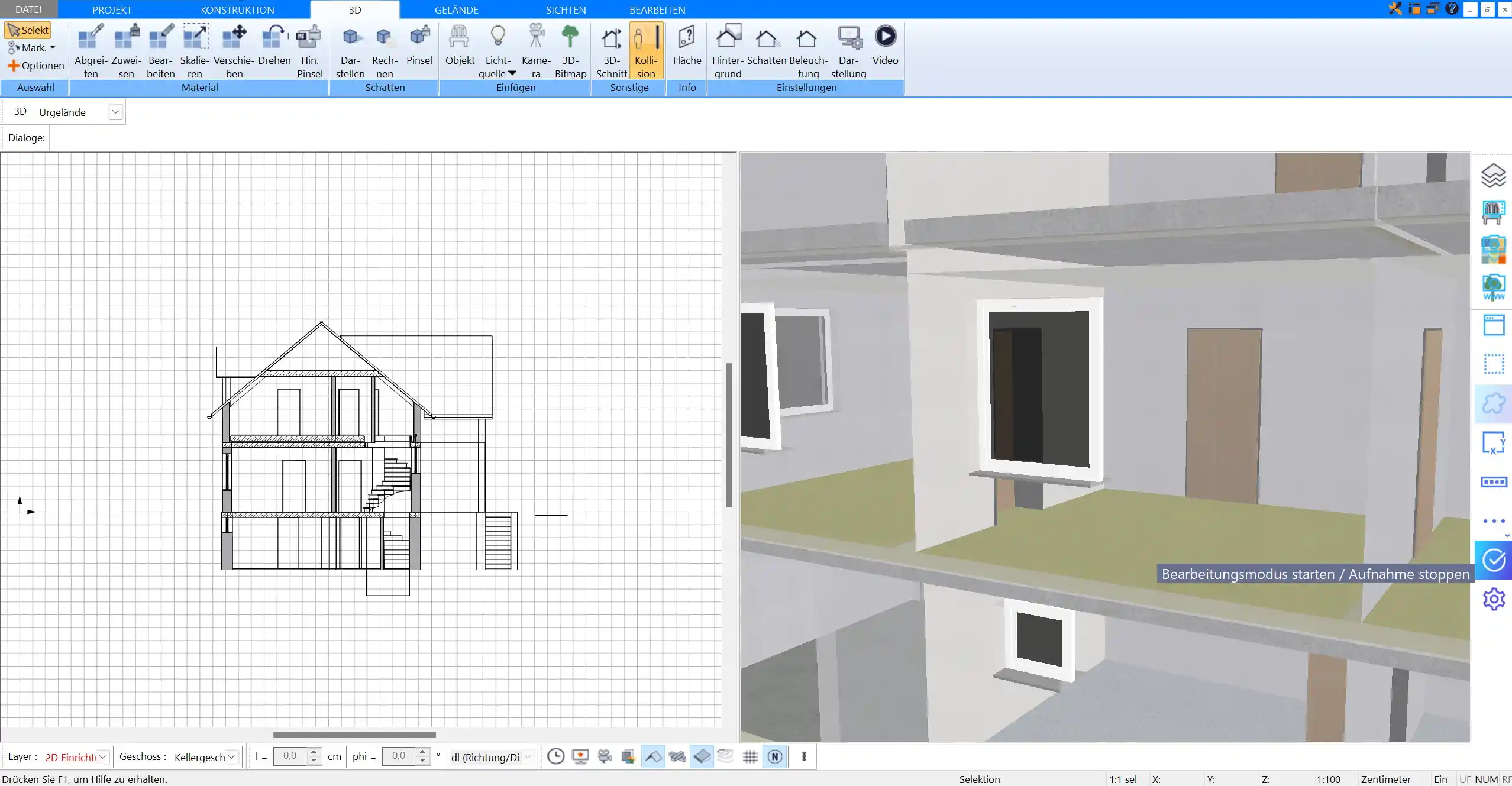The width and height of the screenshot is (1512, 786).
Task: Click the clock icon in bottom toolbar
Action: coord(555,756)
